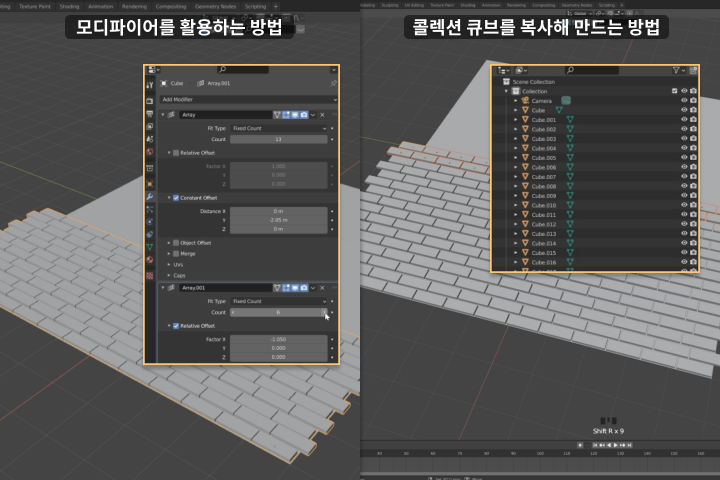
Task: Open the World properties tab icon
Action: pyautogui.click(x=150, y=152)
